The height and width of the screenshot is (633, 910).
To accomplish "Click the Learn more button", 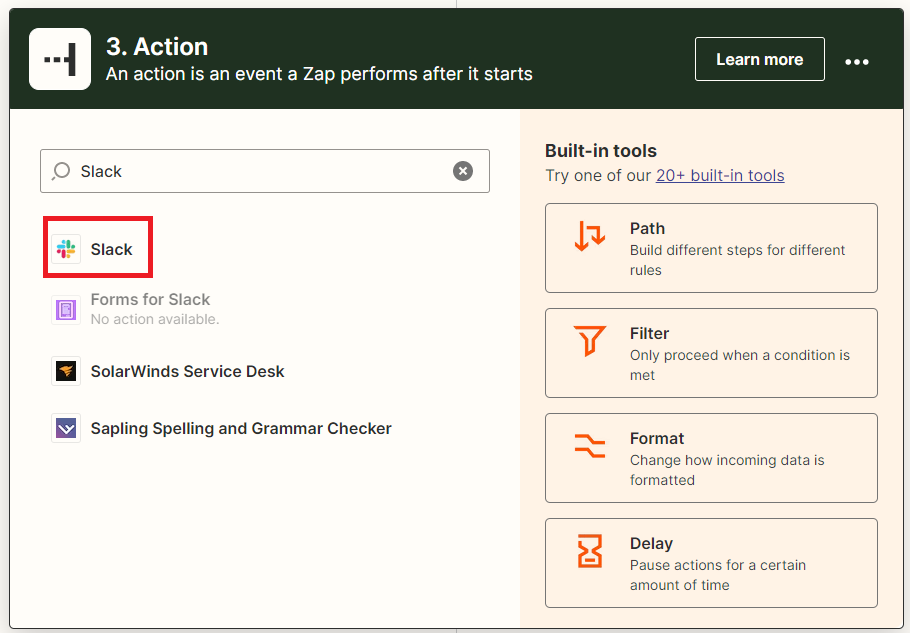I will coord(760,59).
